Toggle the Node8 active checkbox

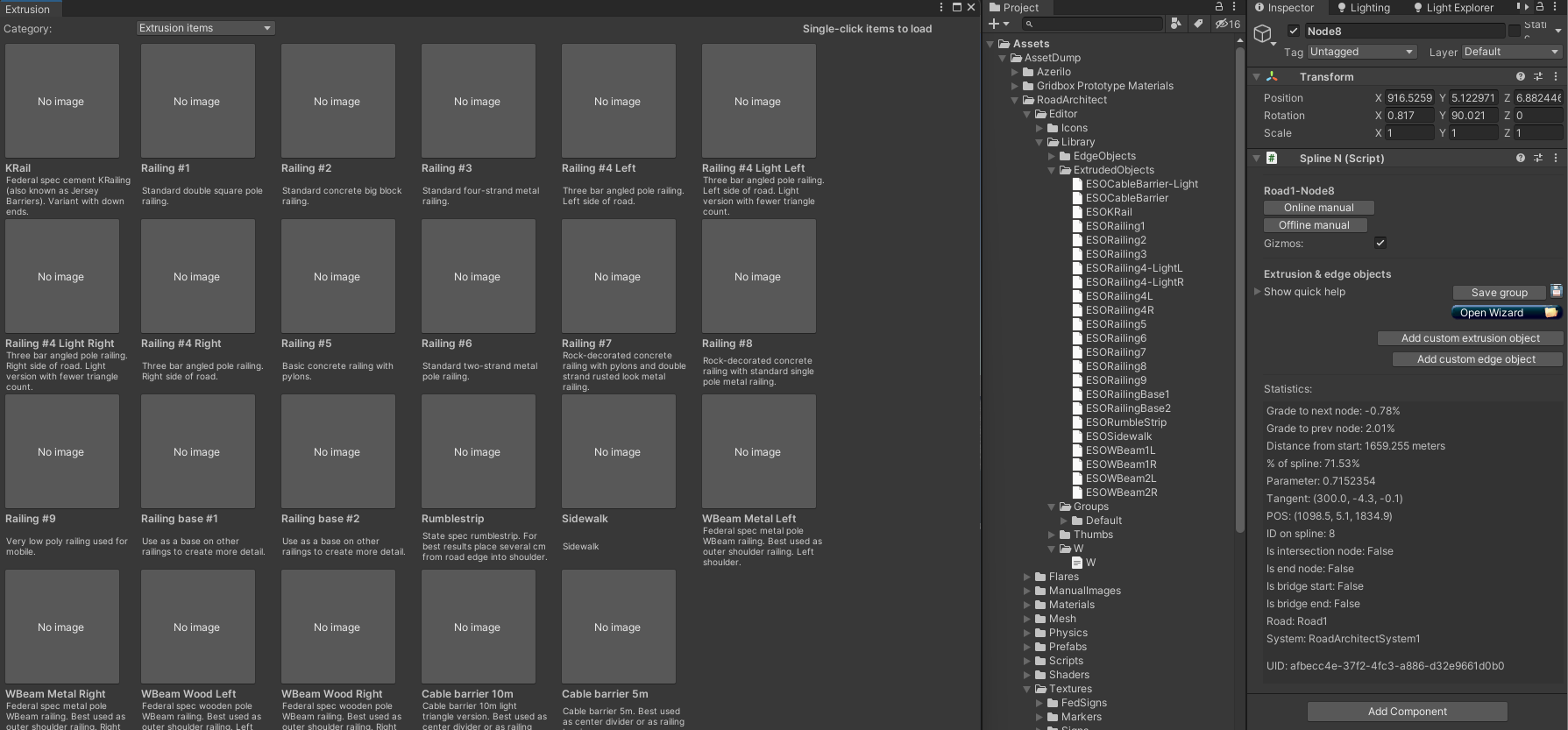(1293, 31)
